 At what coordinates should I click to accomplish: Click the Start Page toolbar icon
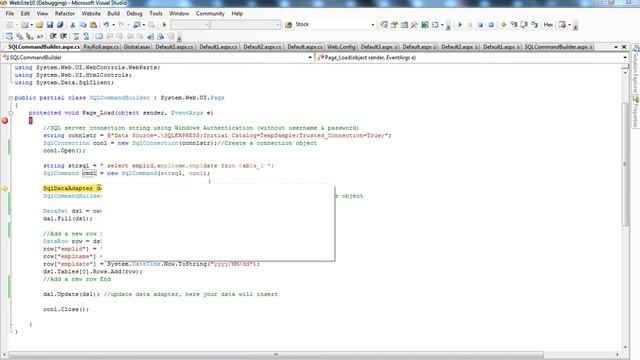pyautogui.click(x=425, y=25)
